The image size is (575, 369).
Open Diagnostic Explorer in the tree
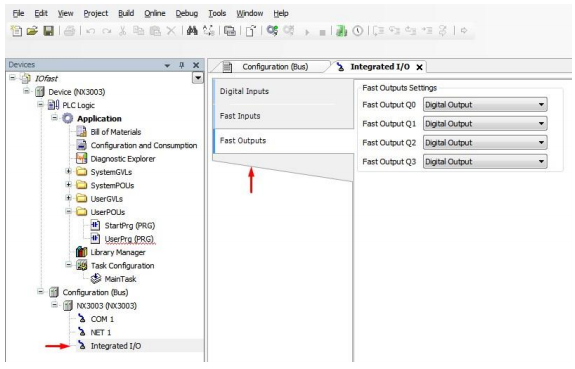(123, 159)
